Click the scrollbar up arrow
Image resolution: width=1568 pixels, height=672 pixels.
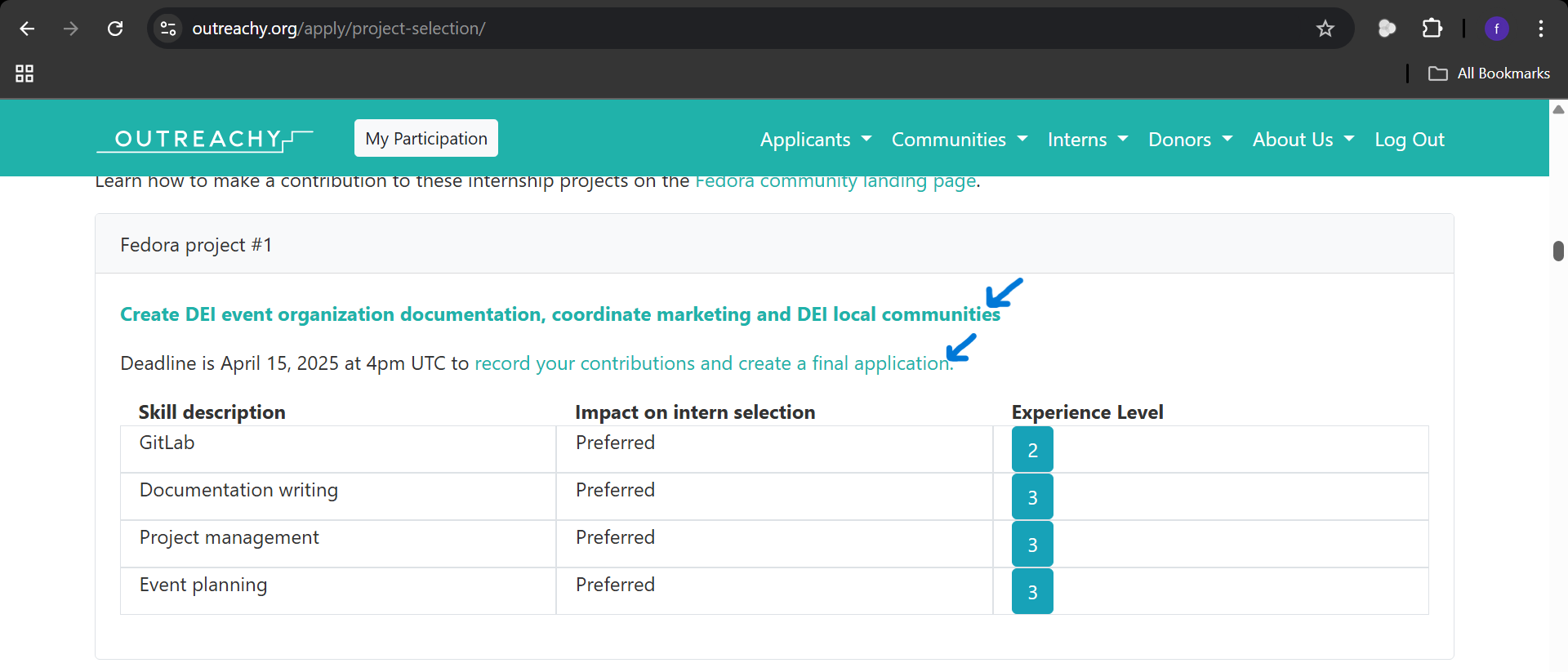[x=1558, y=109]
